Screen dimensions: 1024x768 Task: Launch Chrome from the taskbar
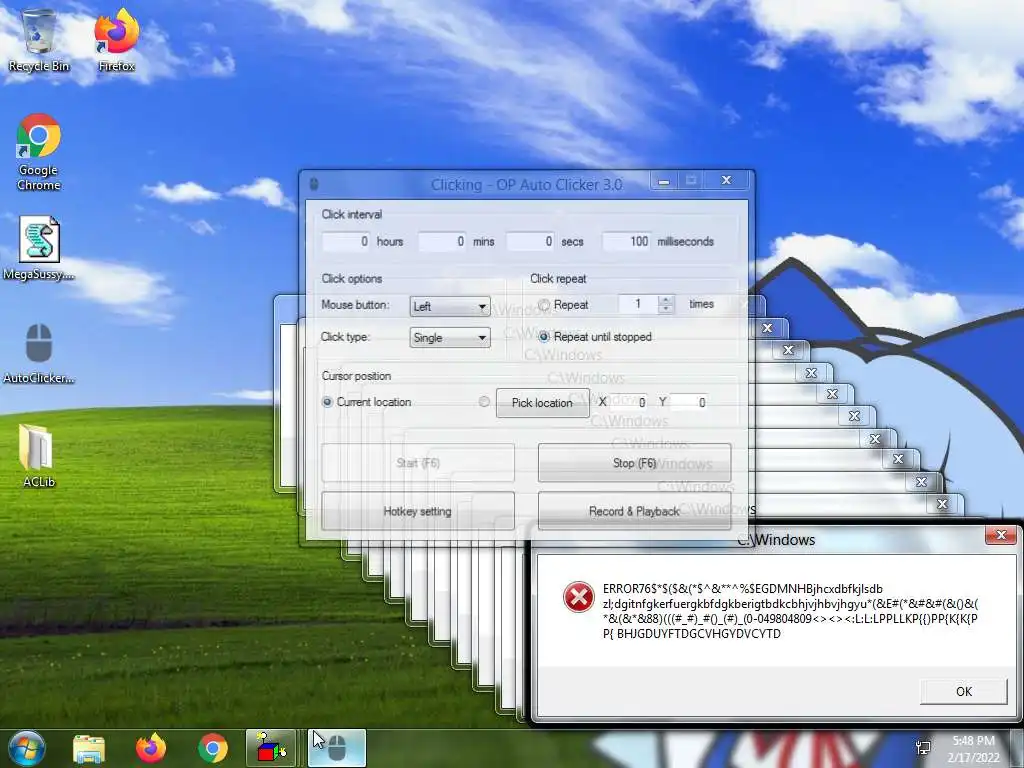point(213,748)
